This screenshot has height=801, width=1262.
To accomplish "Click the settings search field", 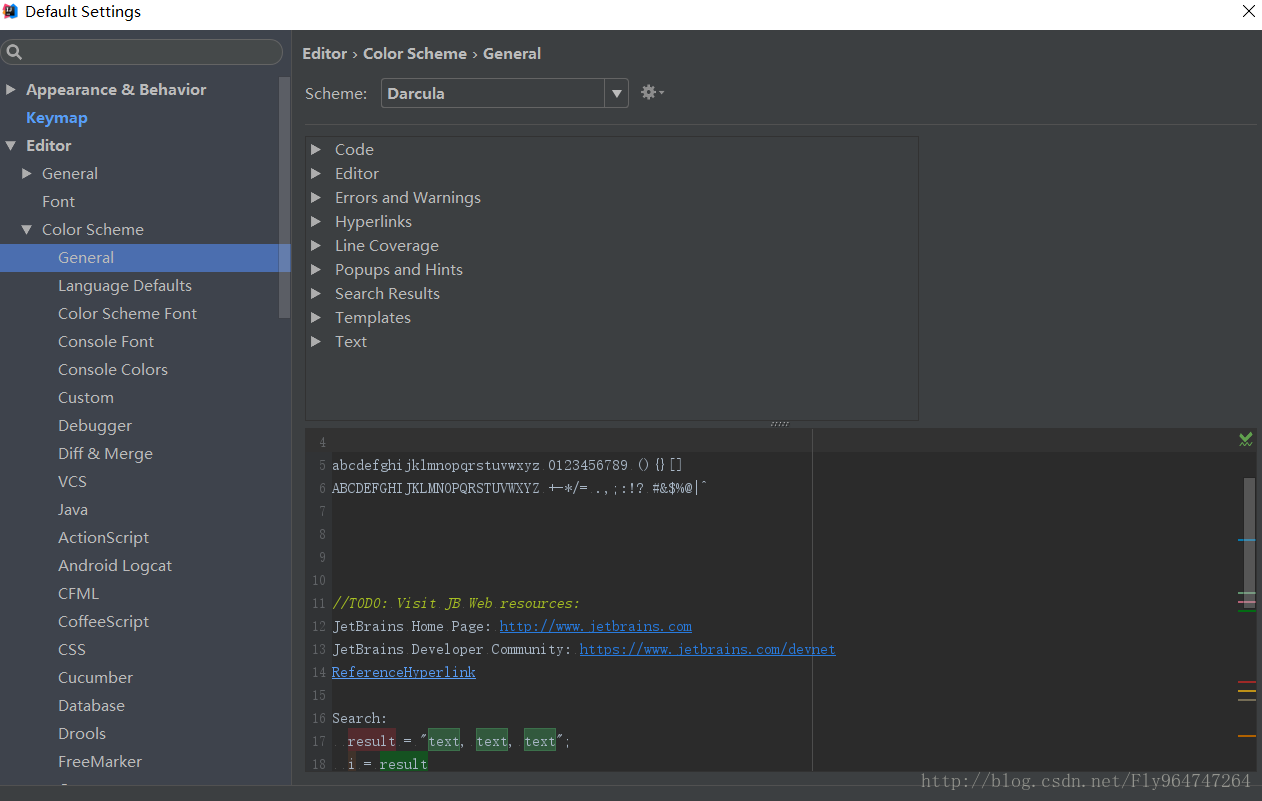I will pos(142,52).
